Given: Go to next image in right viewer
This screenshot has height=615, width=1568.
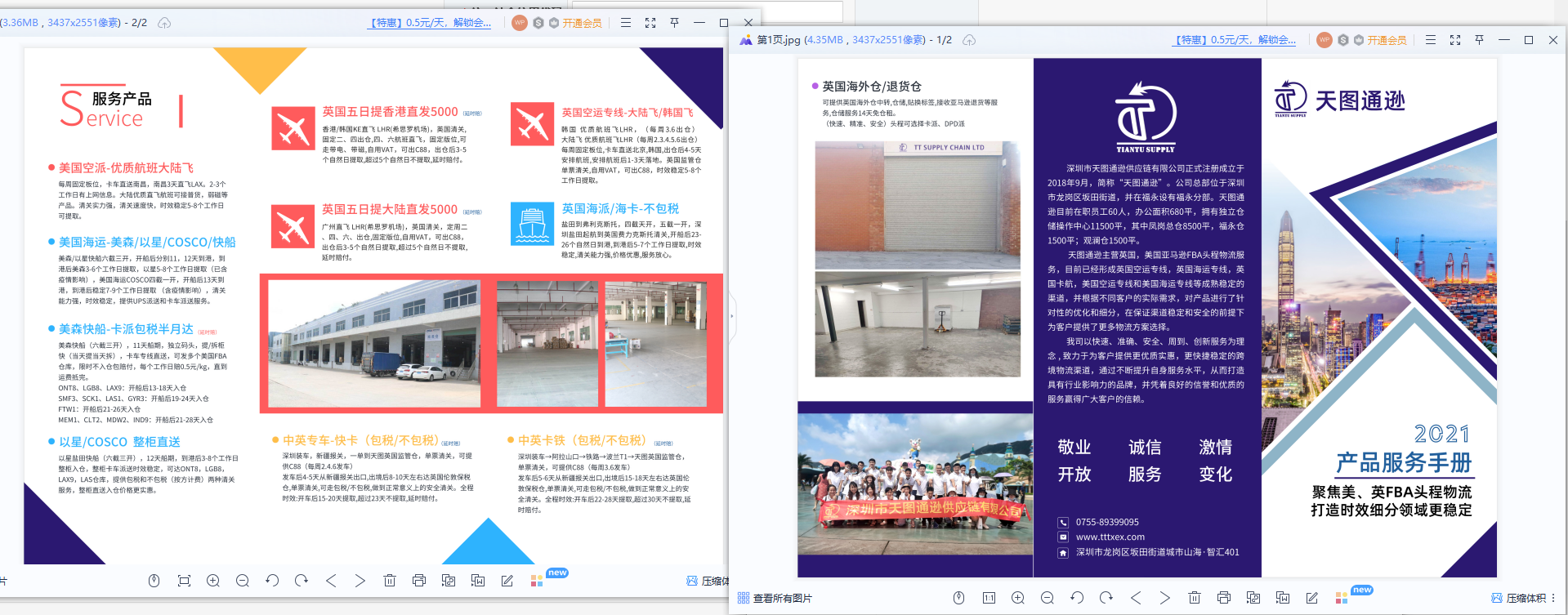Looking at the screenshot, I should tap(1165, 598).
